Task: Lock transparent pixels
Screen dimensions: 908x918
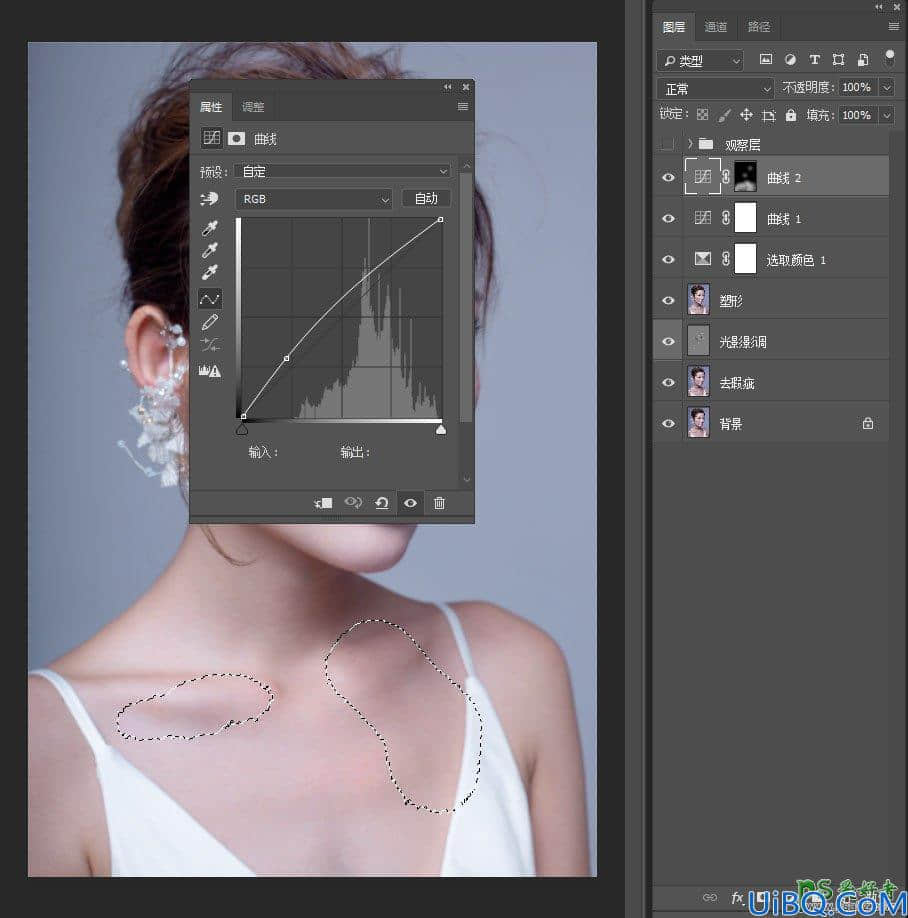Action: click(703, 115)
